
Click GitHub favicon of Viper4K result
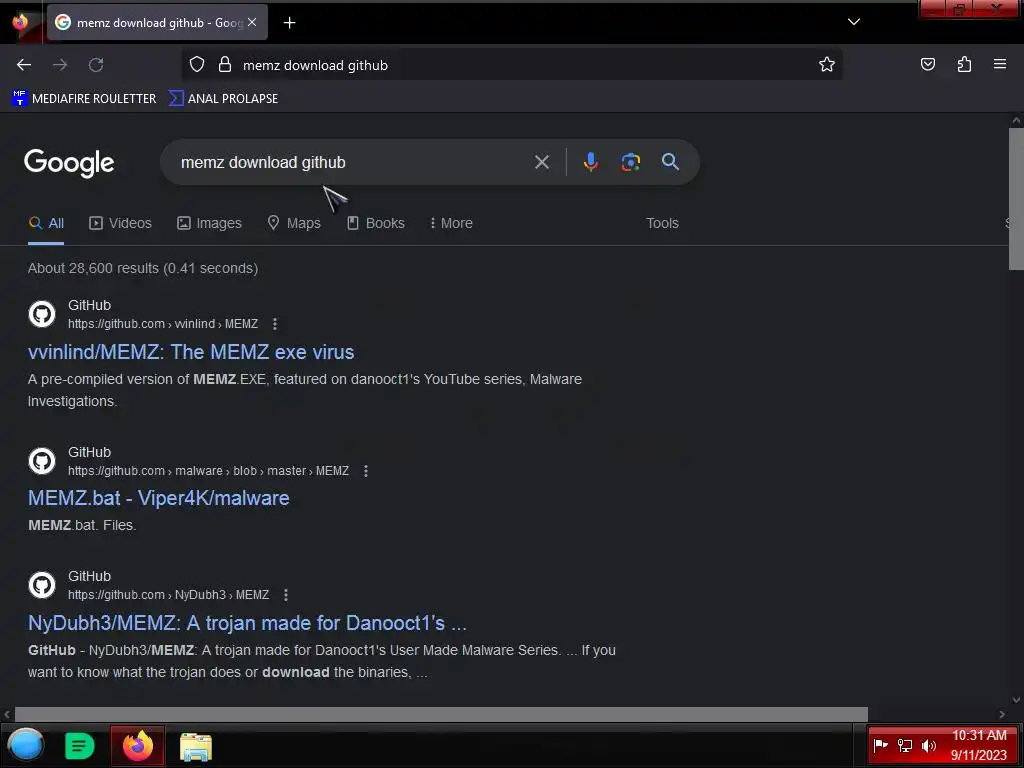click(42, 461)
